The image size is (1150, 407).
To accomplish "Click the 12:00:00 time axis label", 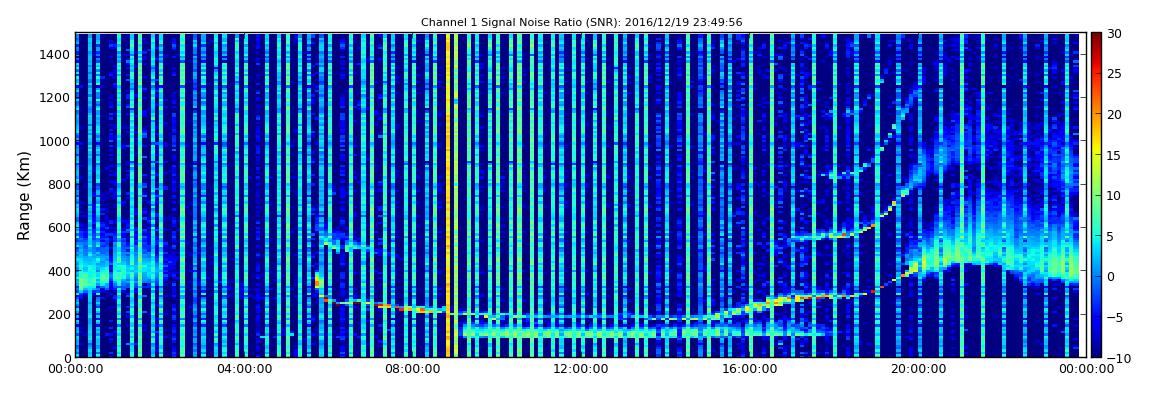I will (579, 370).
